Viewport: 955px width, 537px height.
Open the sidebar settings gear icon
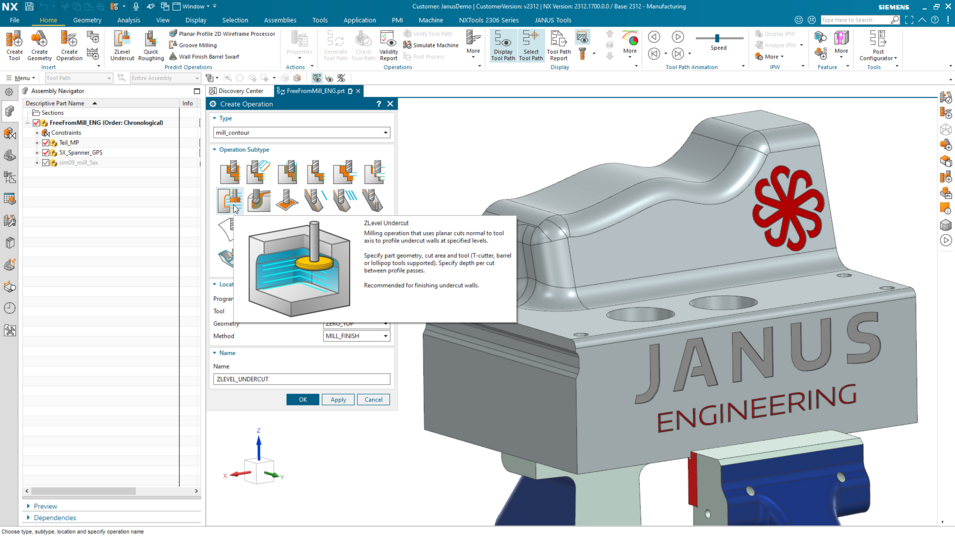click(9, 91)
